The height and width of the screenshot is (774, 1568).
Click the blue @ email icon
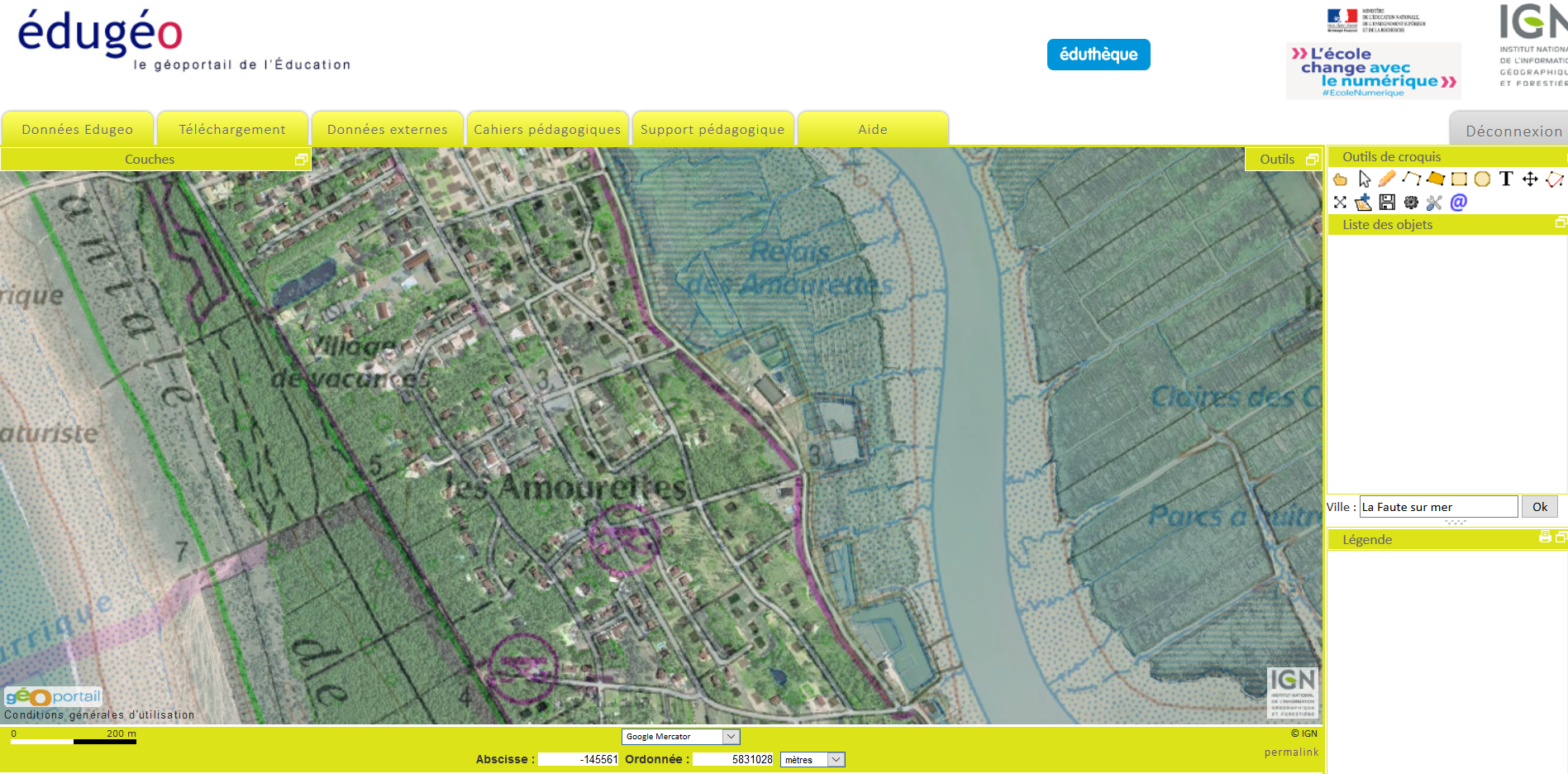click(1459, 203)
